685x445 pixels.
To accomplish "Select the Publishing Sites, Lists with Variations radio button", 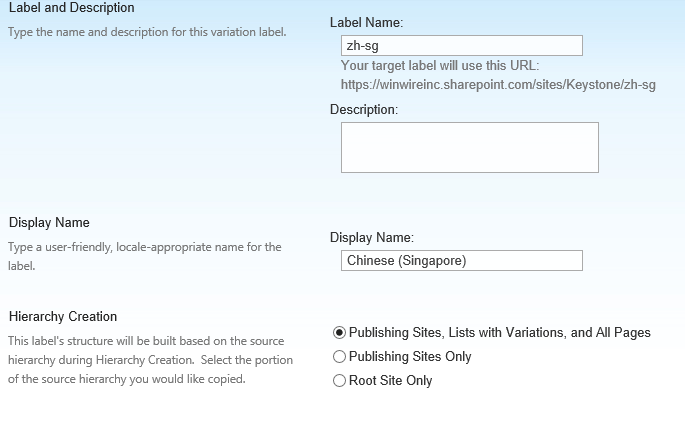I will 339,333.
